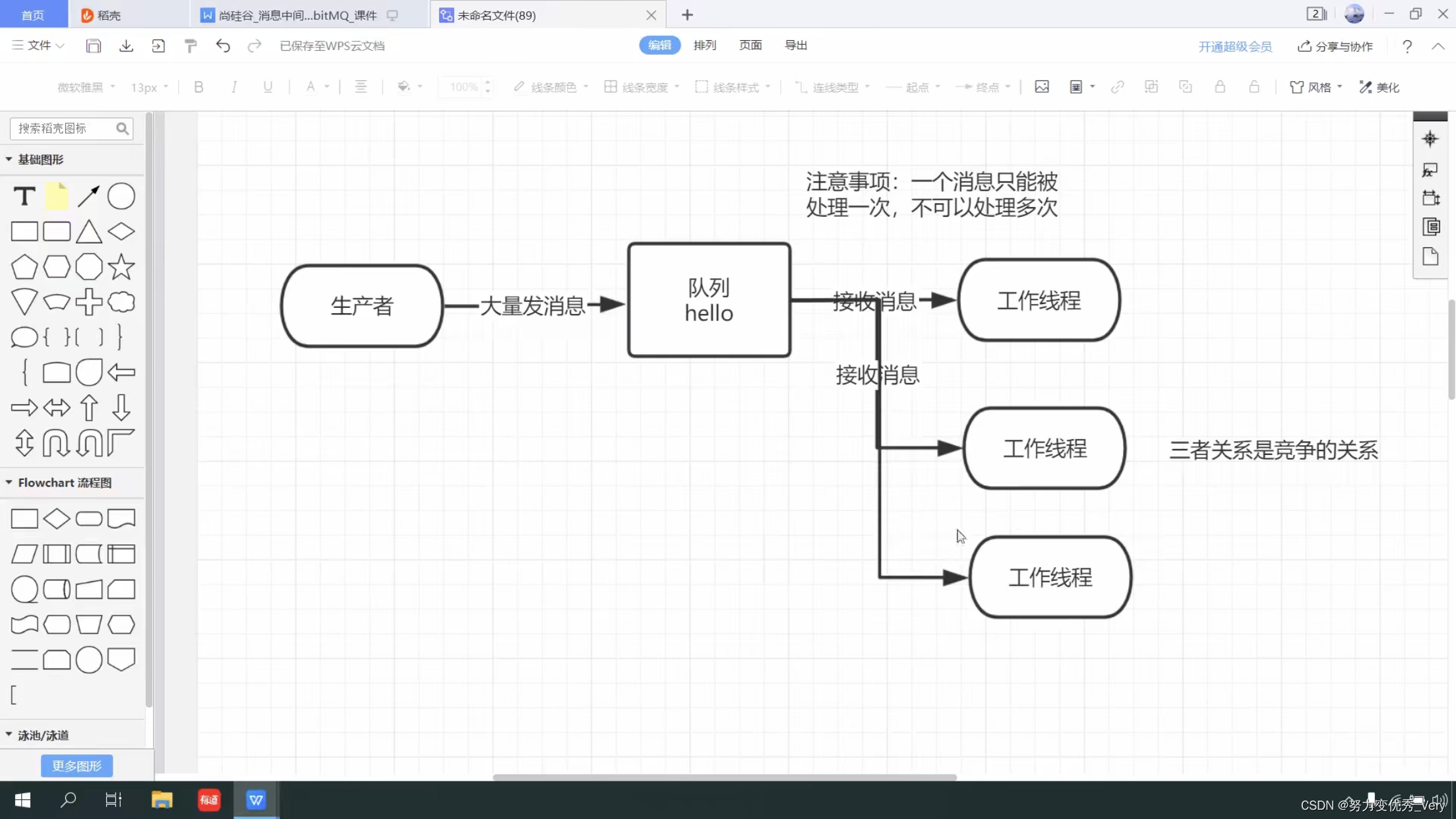Image resolution: width=1456 pixels, height=819 pixels.
Task: Click the upgrade super member link
Action: pos(1235,46)
